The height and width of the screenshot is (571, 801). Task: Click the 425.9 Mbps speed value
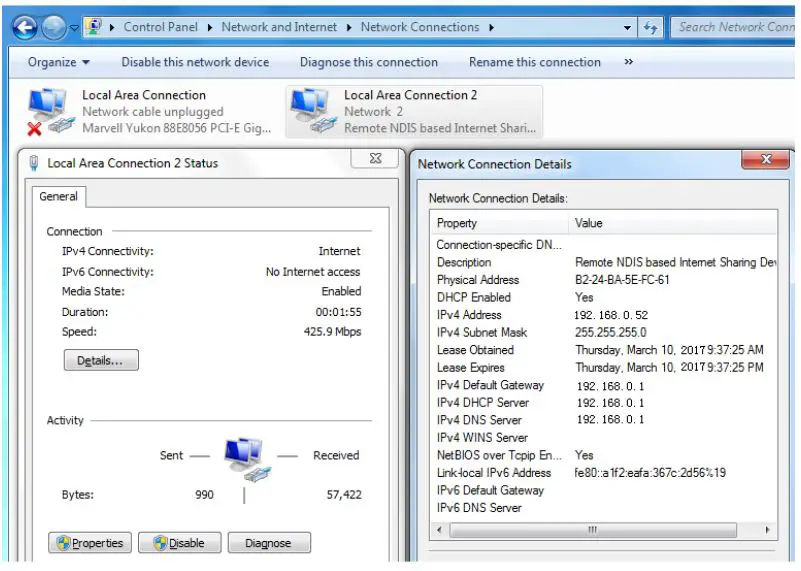pyautogui.click(x=332, y=332)
